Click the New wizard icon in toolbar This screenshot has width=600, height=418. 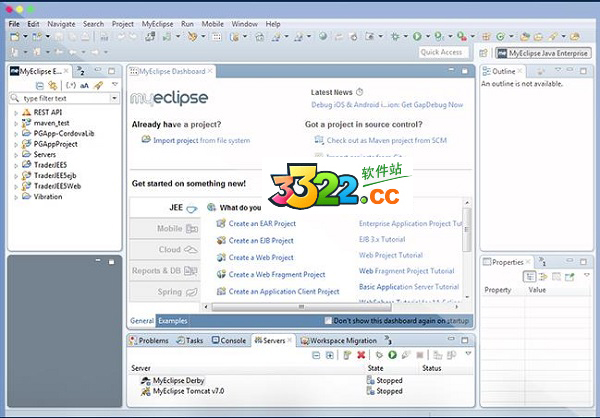click(x=15, y=37)
